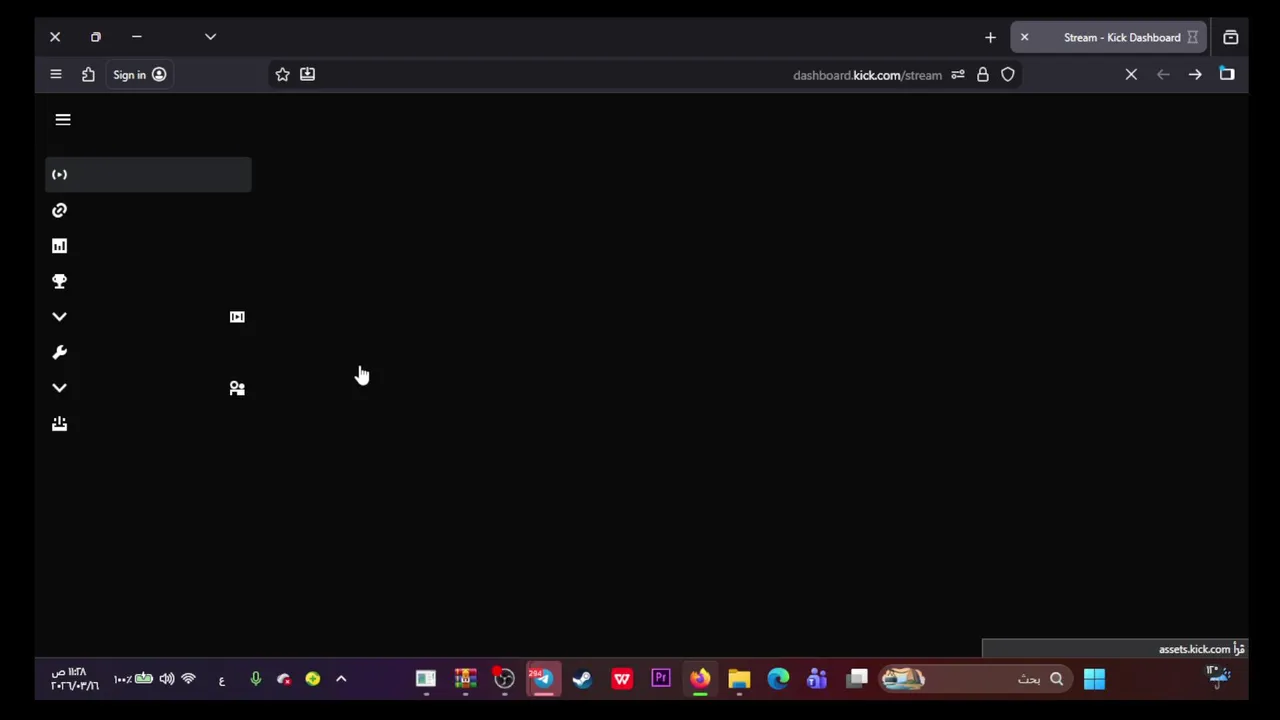Open the Firefox extensions button
The width and height of the screenshot is (1280, 720).
(88, 75)
